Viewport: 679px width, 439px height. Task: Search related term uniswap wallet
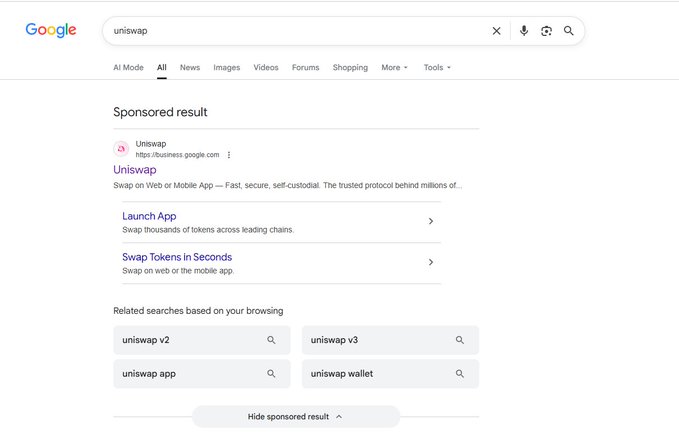390,374
